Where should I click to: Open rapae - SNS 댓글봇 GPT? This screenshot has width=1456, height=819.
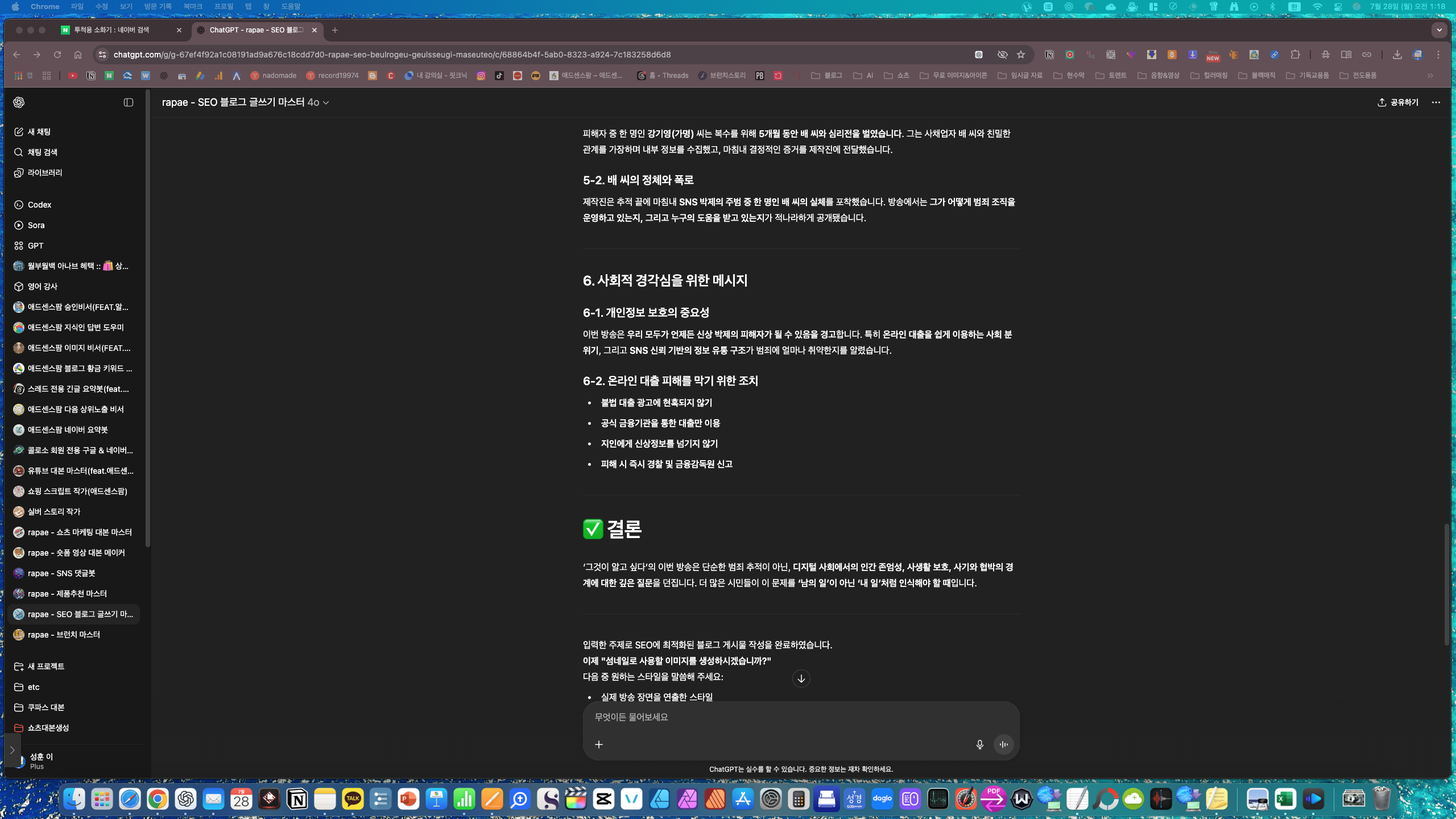pyautogui.click(x=74, y=573)
